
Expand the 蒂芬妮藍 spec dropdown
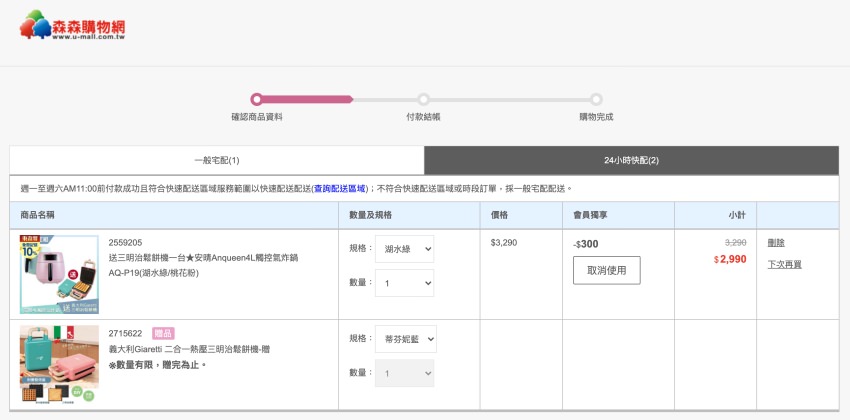click(405, 338)
